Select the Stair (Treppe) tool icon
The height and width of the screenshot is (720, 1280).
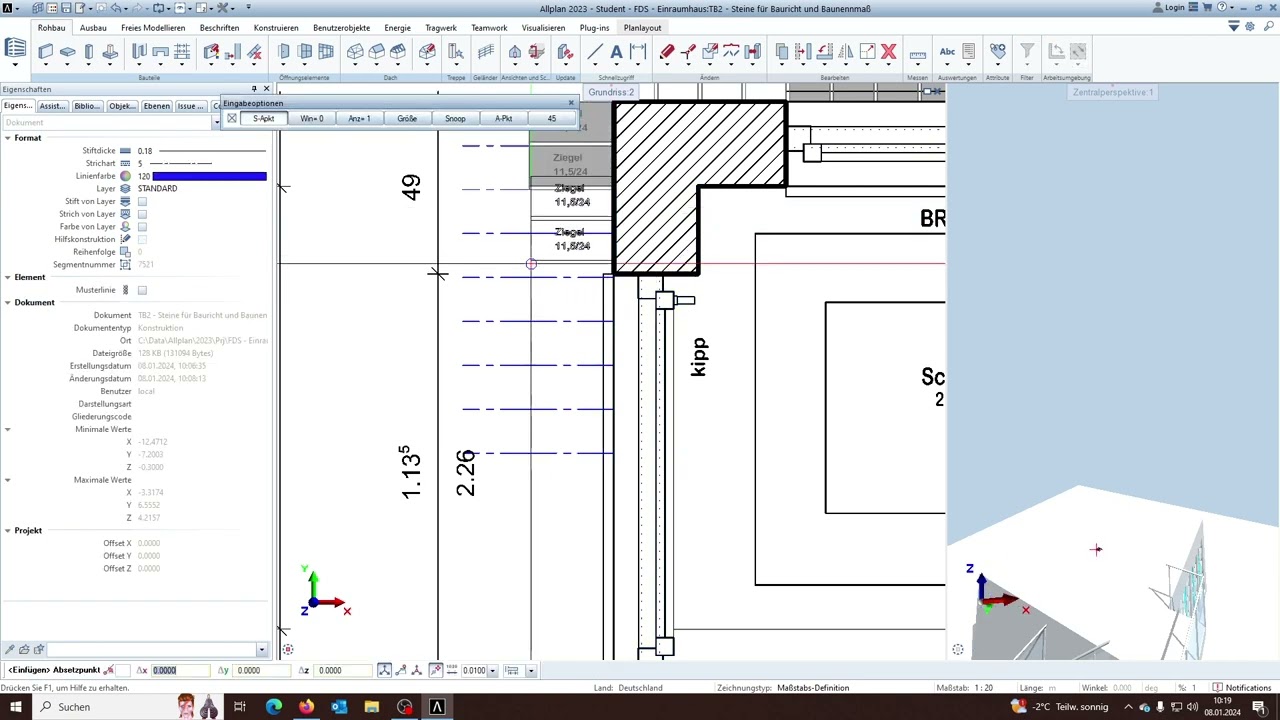click(x=456, y=51)
